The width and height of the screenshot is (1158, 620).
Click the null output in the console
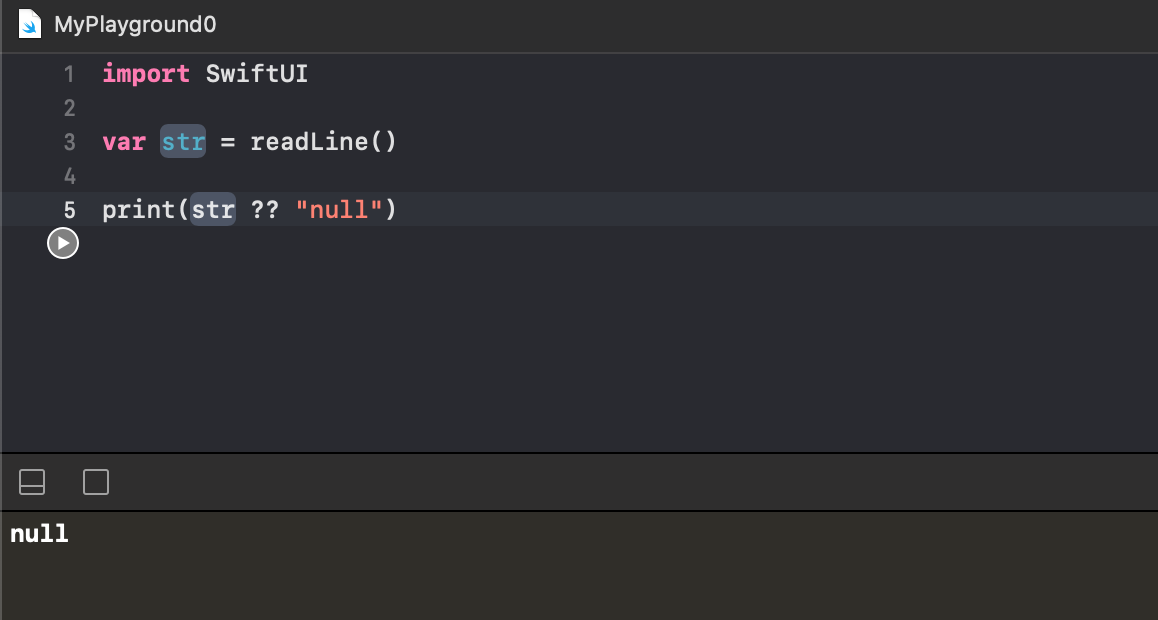click(x=40, y=534)
